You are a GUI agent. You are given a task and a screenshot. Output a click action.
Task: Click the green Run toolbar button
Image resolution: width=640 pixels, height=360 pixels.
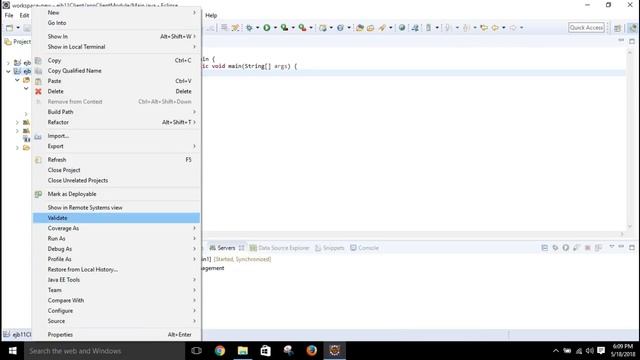(267, 28)
